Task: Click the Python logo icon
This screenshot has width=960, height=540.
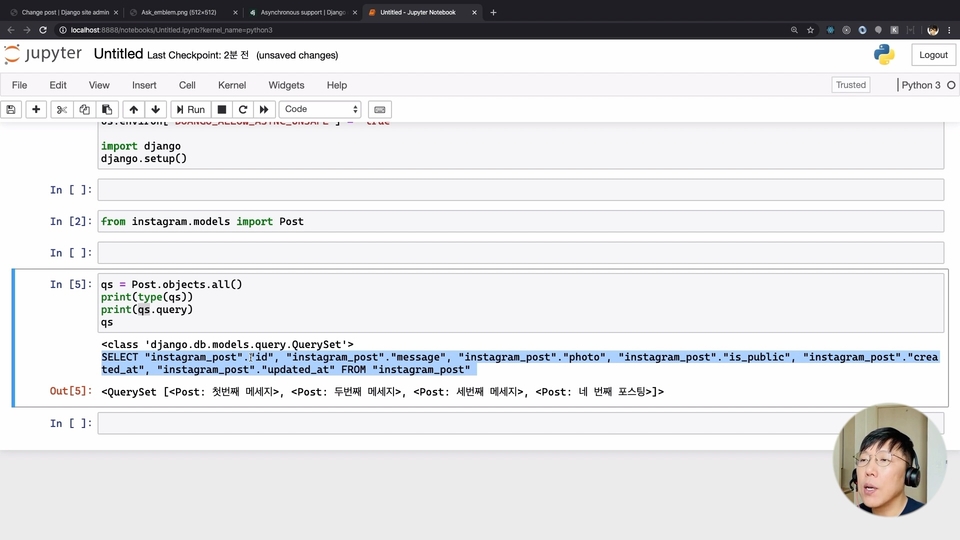Action: [883, 54]
